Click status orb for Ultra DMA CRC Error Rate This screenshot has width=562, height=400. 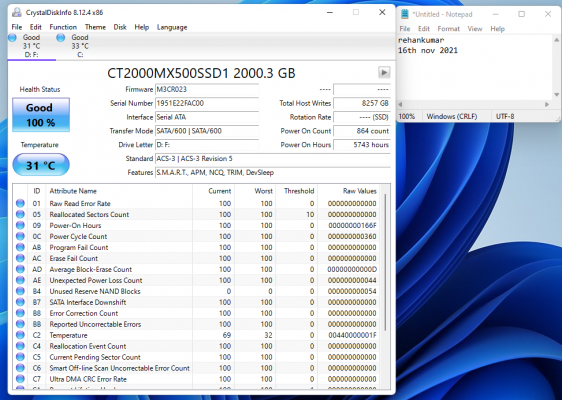tap(20, 379)
